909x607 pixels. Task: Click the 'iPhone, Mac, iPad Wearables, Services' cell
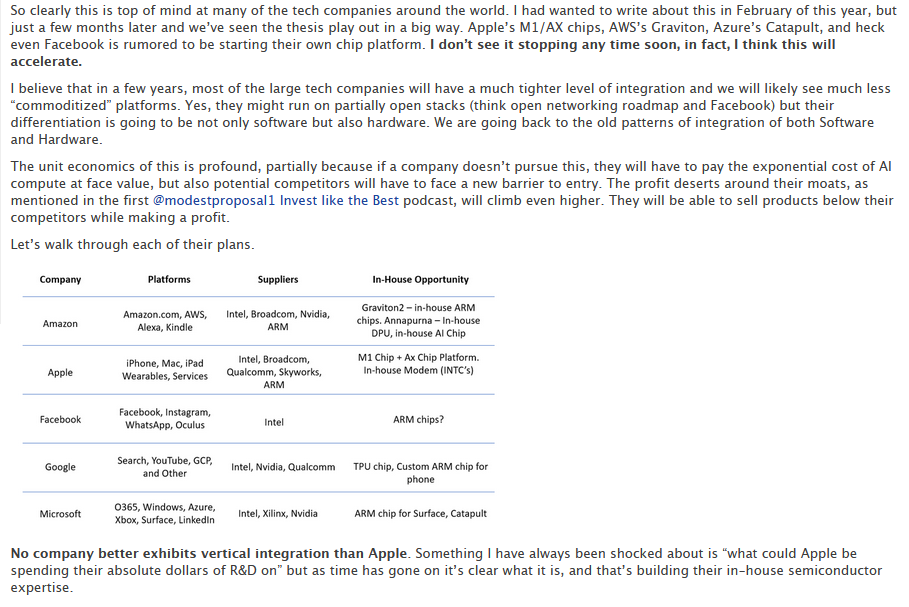[165, 369]
